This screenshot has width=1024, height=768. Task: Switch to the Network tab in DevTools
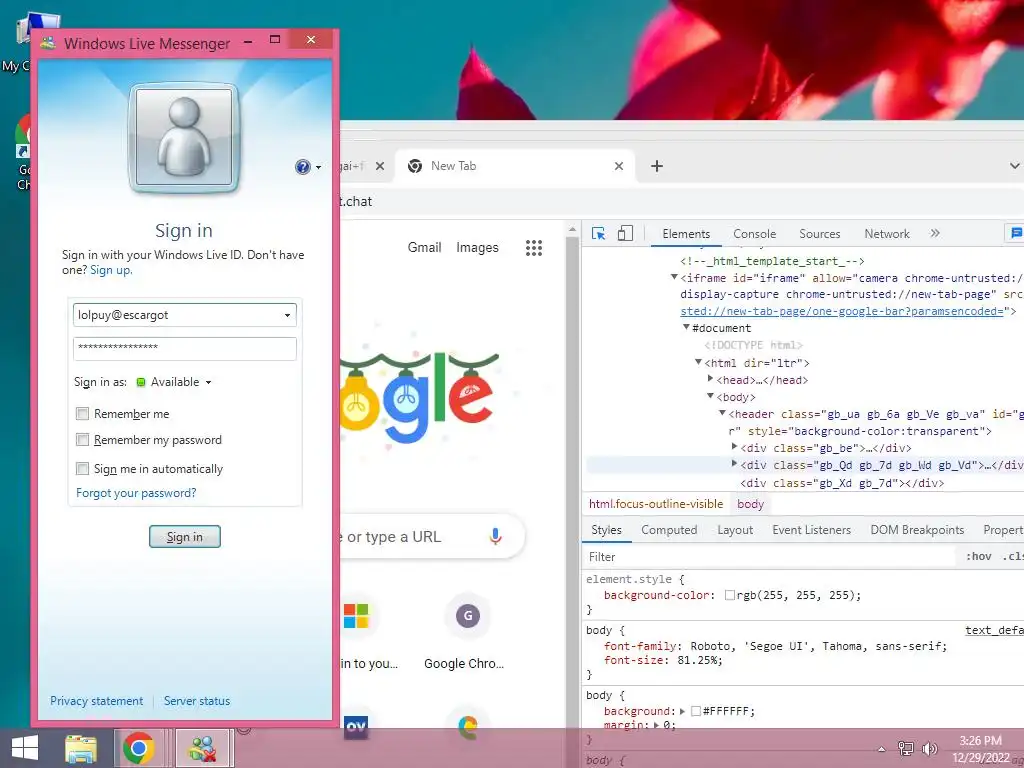tap(887, 234)
